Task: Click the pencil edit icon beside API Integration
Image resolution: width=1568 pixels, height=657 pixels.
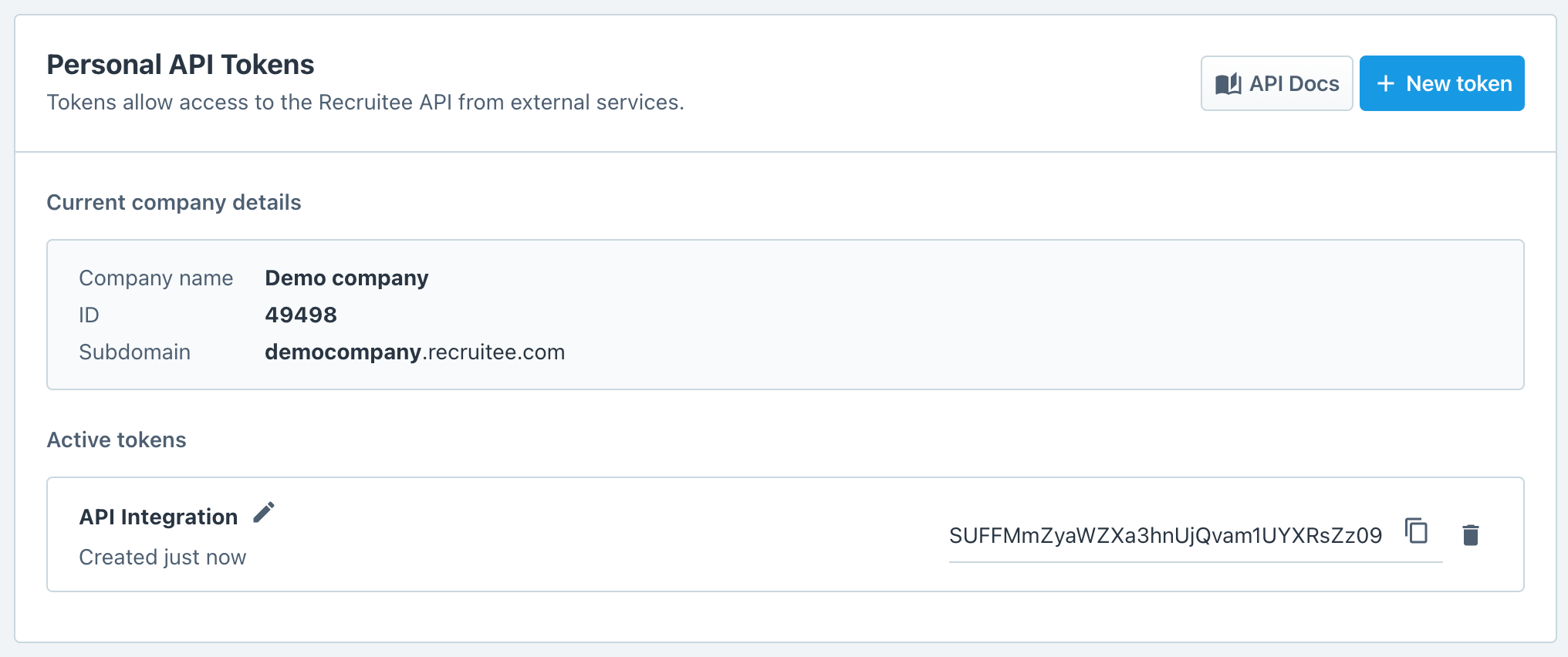Action: (264, 513)
